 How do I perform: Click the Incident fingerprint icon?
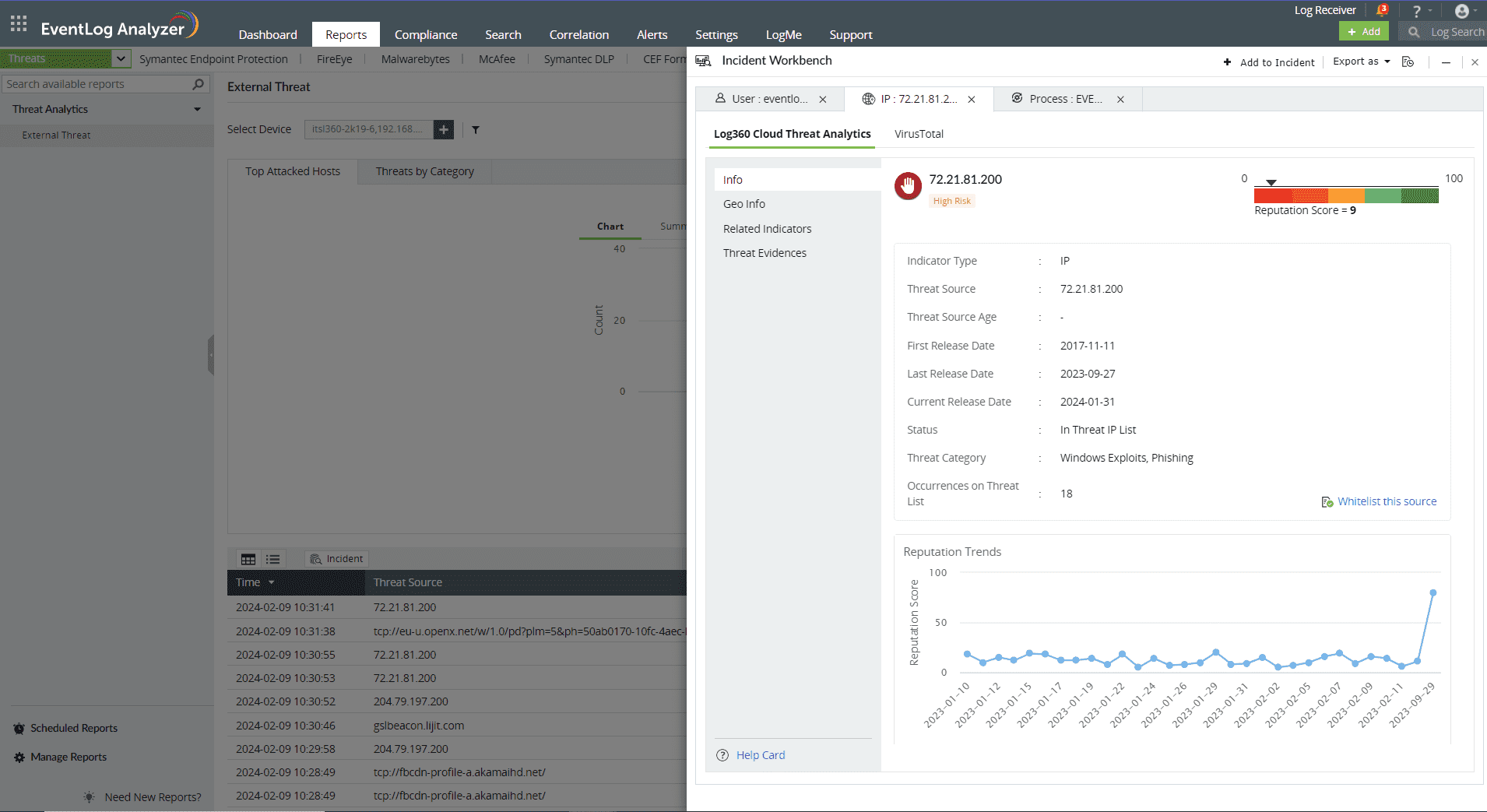315,558
